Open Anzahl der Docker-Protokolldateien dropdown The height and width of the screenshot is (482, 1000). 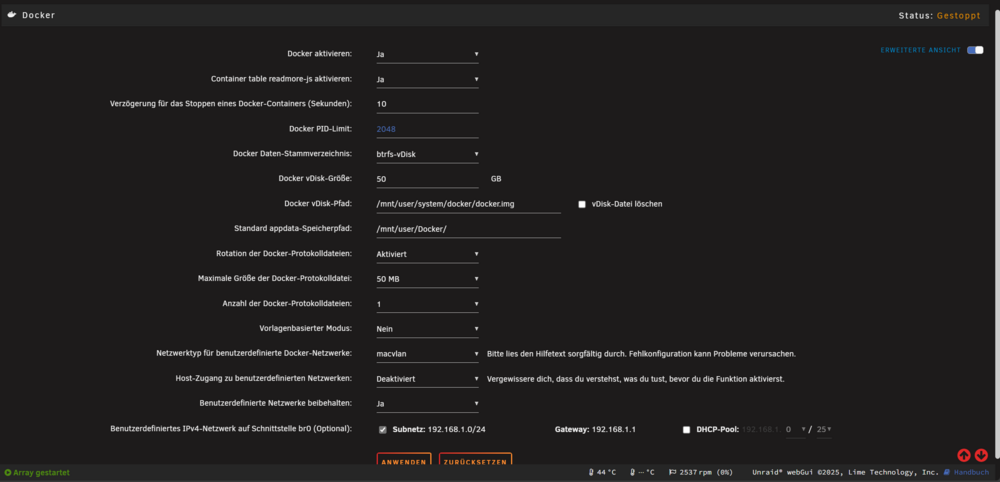point(427,303)
